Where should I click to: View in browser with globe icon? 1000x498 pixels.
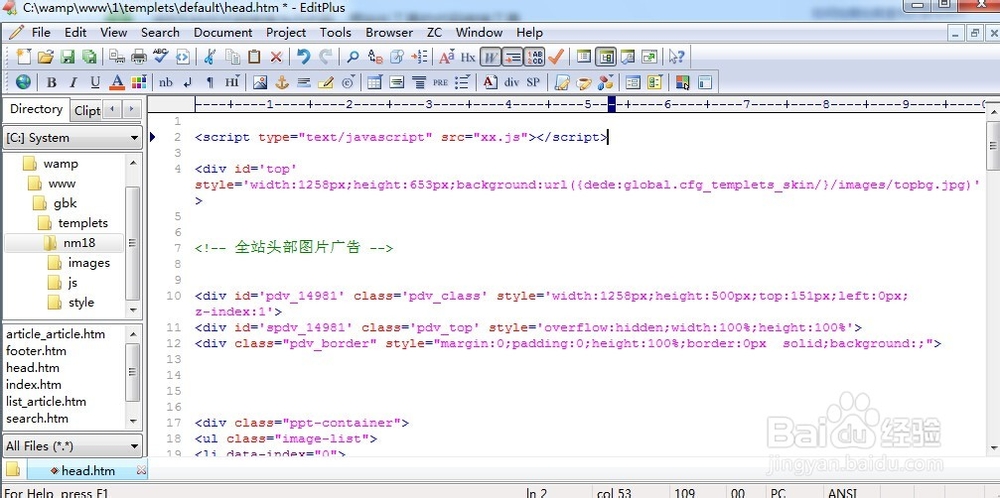pos(23,82)
